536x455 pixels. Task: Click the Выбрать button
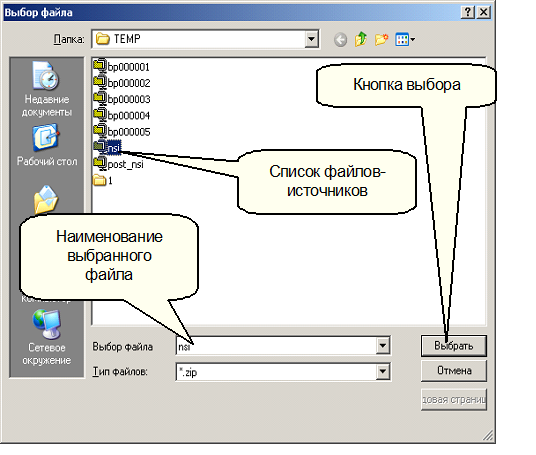tap(454, 346)
